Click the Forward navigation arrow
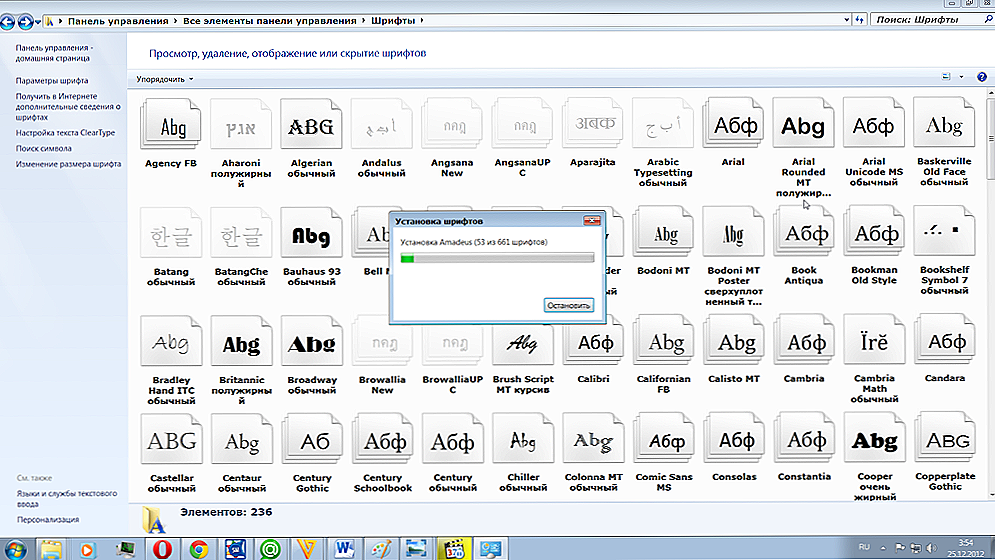Screen dimensions: 995x560 click(x=25, y=22)
